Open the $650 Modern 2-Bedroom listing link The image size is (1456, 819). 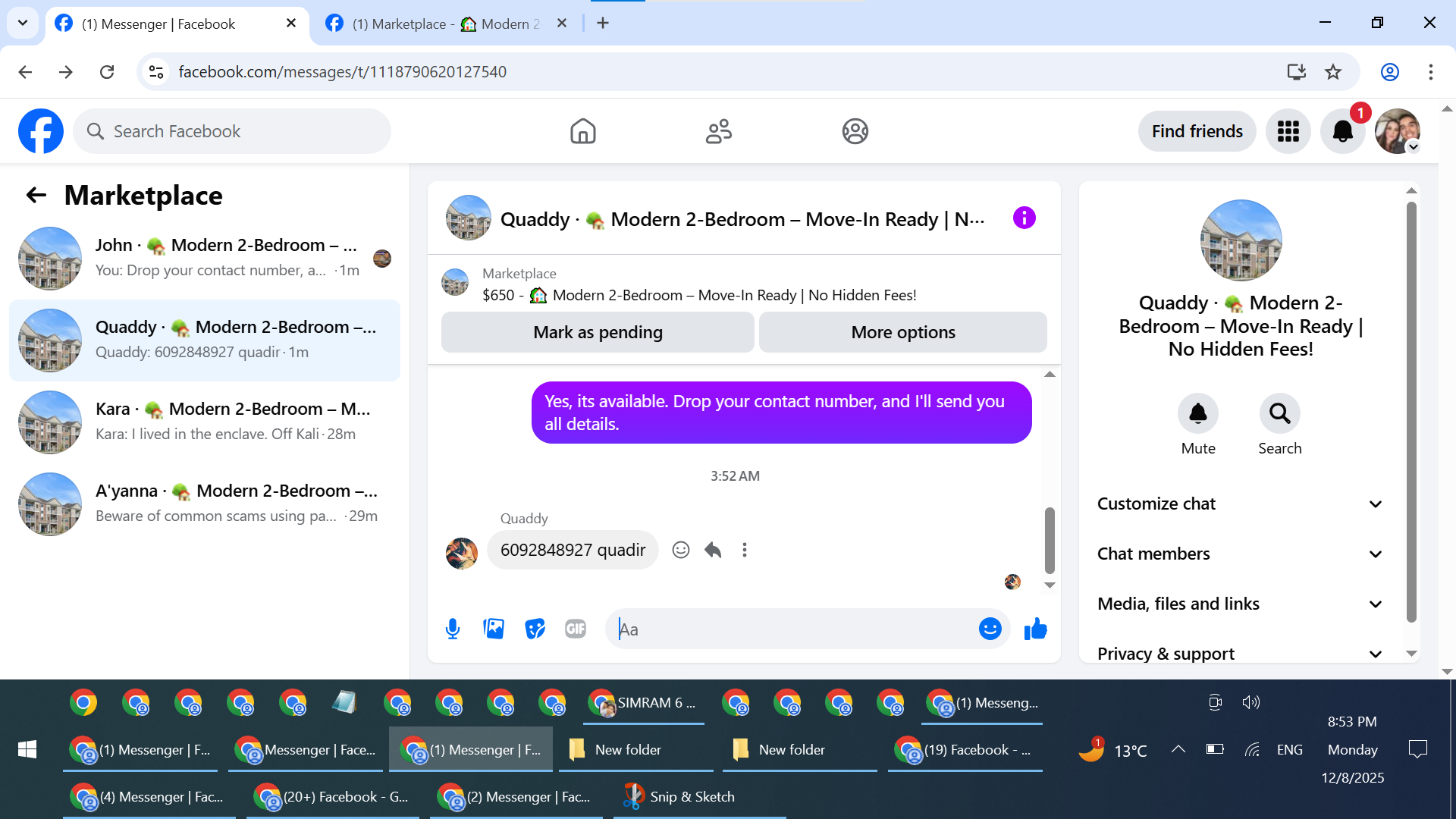[699, 295]
